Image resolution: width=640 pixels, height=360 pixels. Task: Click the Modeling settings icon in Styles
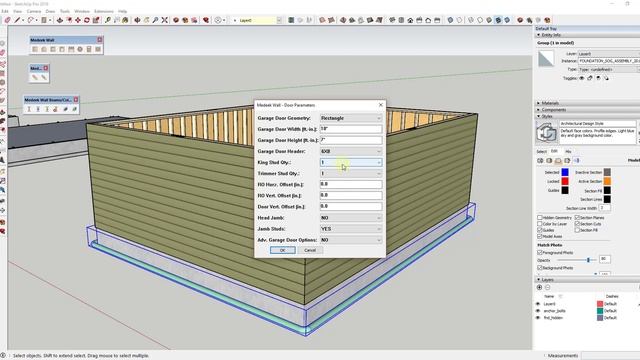pos(576,161)
